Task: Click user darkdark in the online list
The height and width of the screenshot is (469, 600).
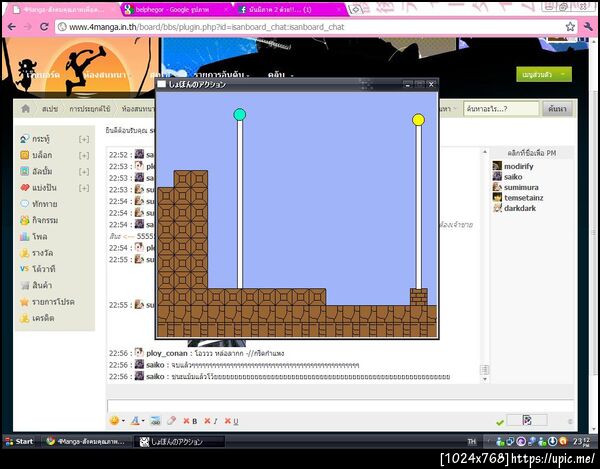Action: (520, 208)
